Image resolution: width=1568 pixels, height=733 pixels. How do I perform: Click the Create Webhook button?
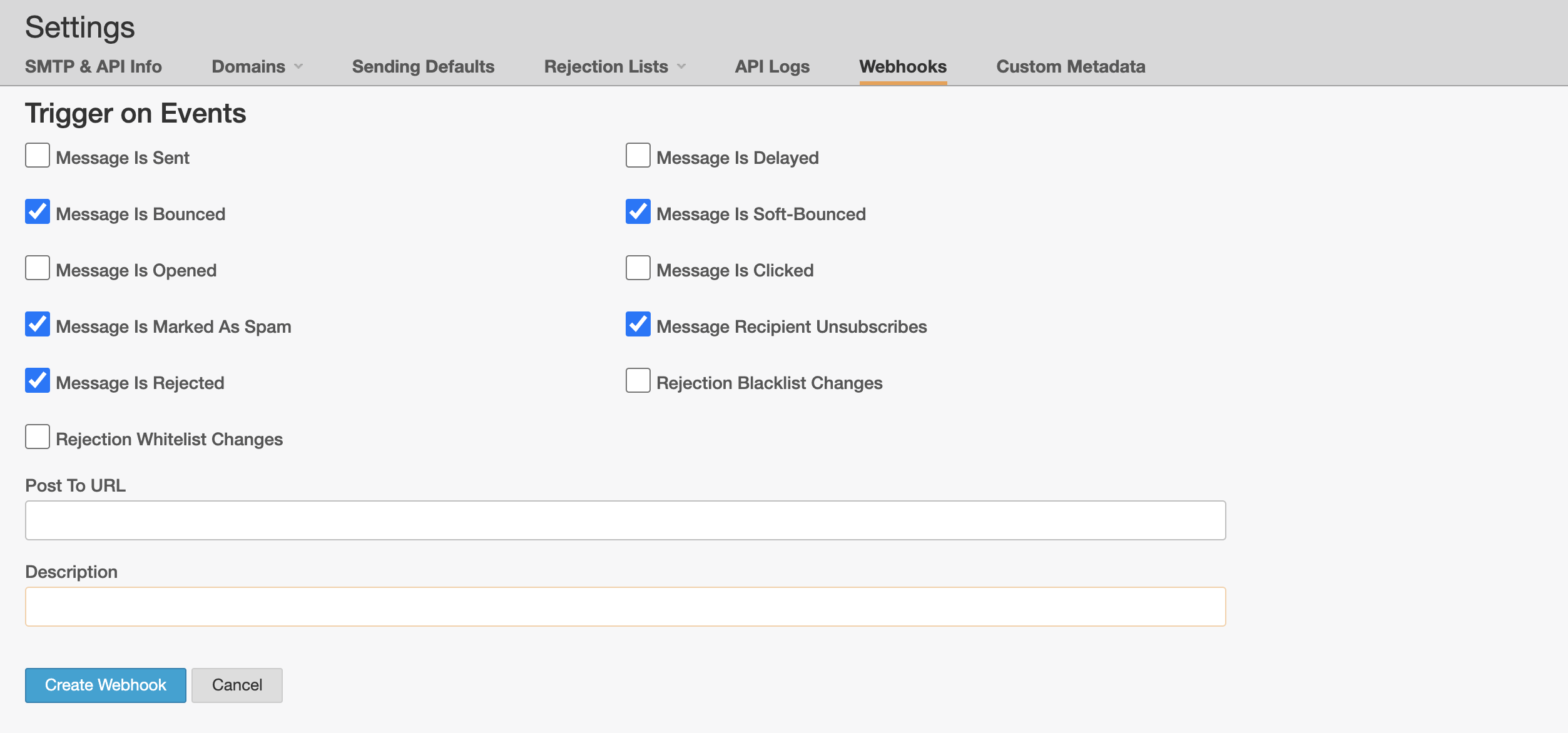pos(105,685)
